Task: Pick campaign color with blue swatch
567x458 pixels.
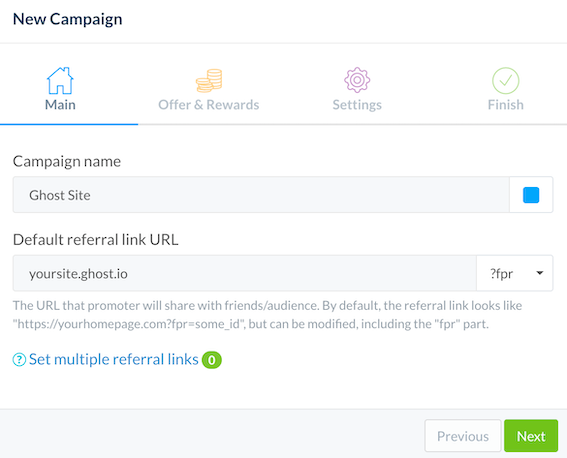Action: (x=531, y=195)
